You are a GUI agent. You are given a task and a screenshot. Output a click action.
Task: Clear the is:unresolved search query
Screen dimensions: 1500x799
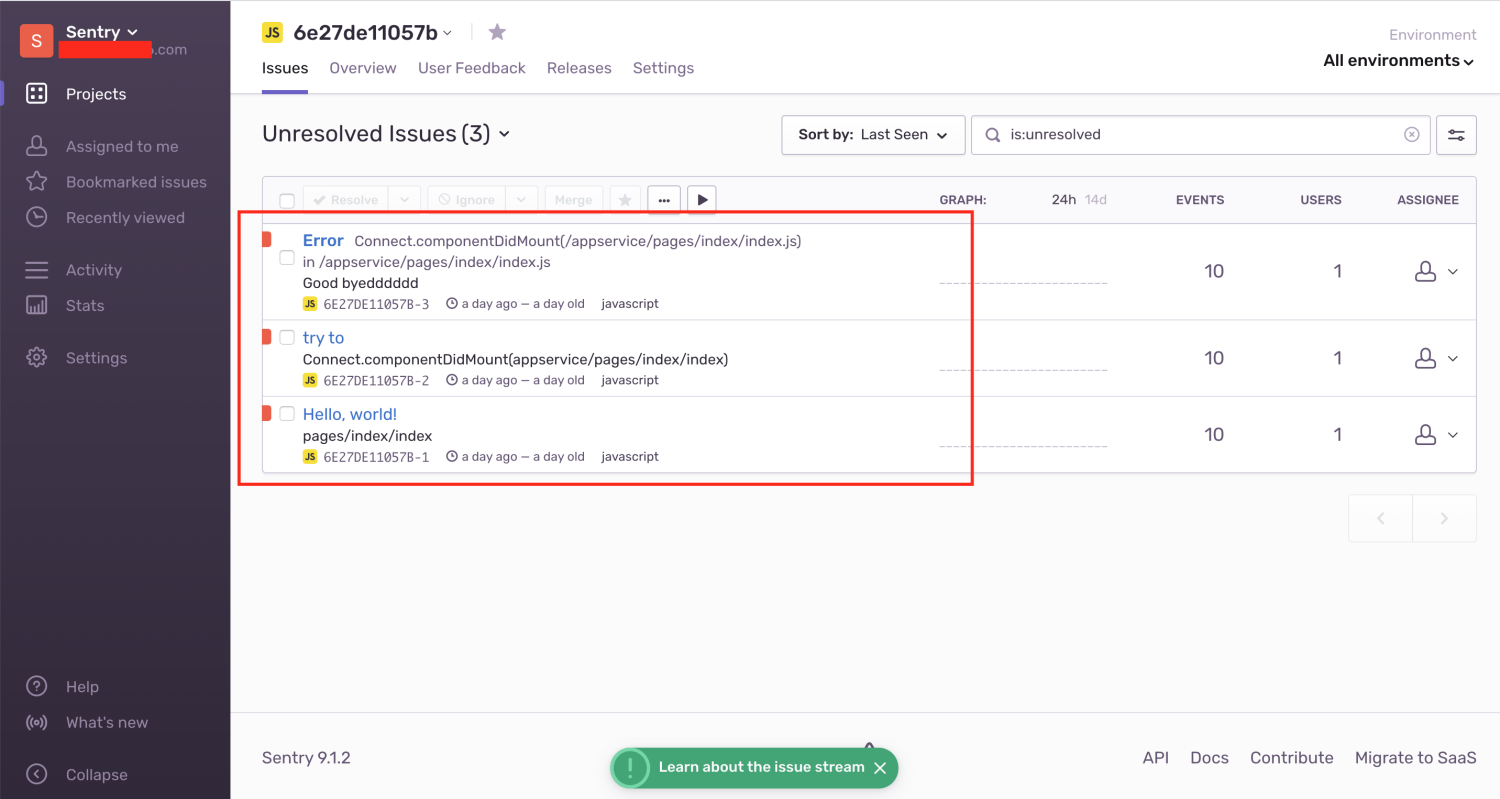(1411, 134)
